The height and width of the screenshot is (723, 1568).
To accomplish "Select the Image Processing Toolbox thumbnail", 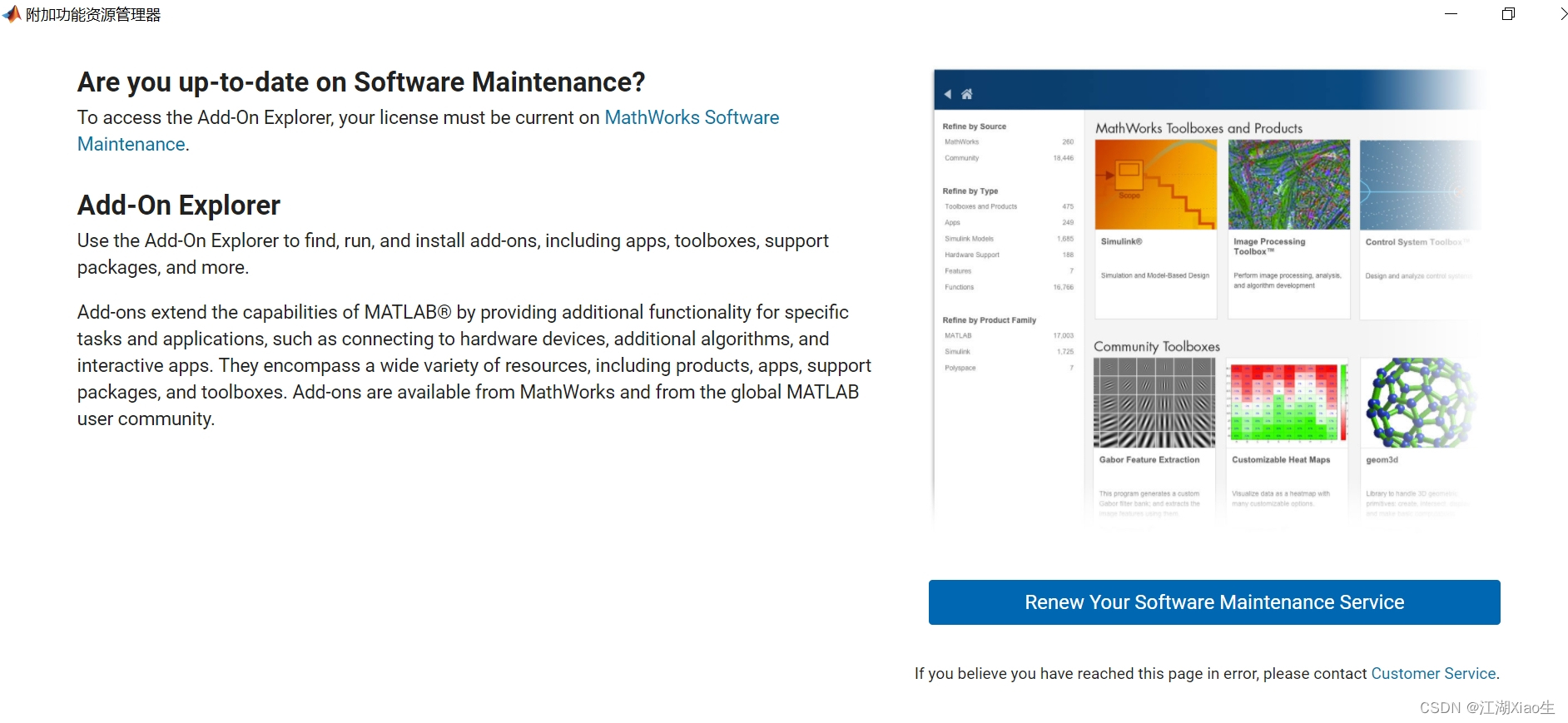I will click(1288, 185).
